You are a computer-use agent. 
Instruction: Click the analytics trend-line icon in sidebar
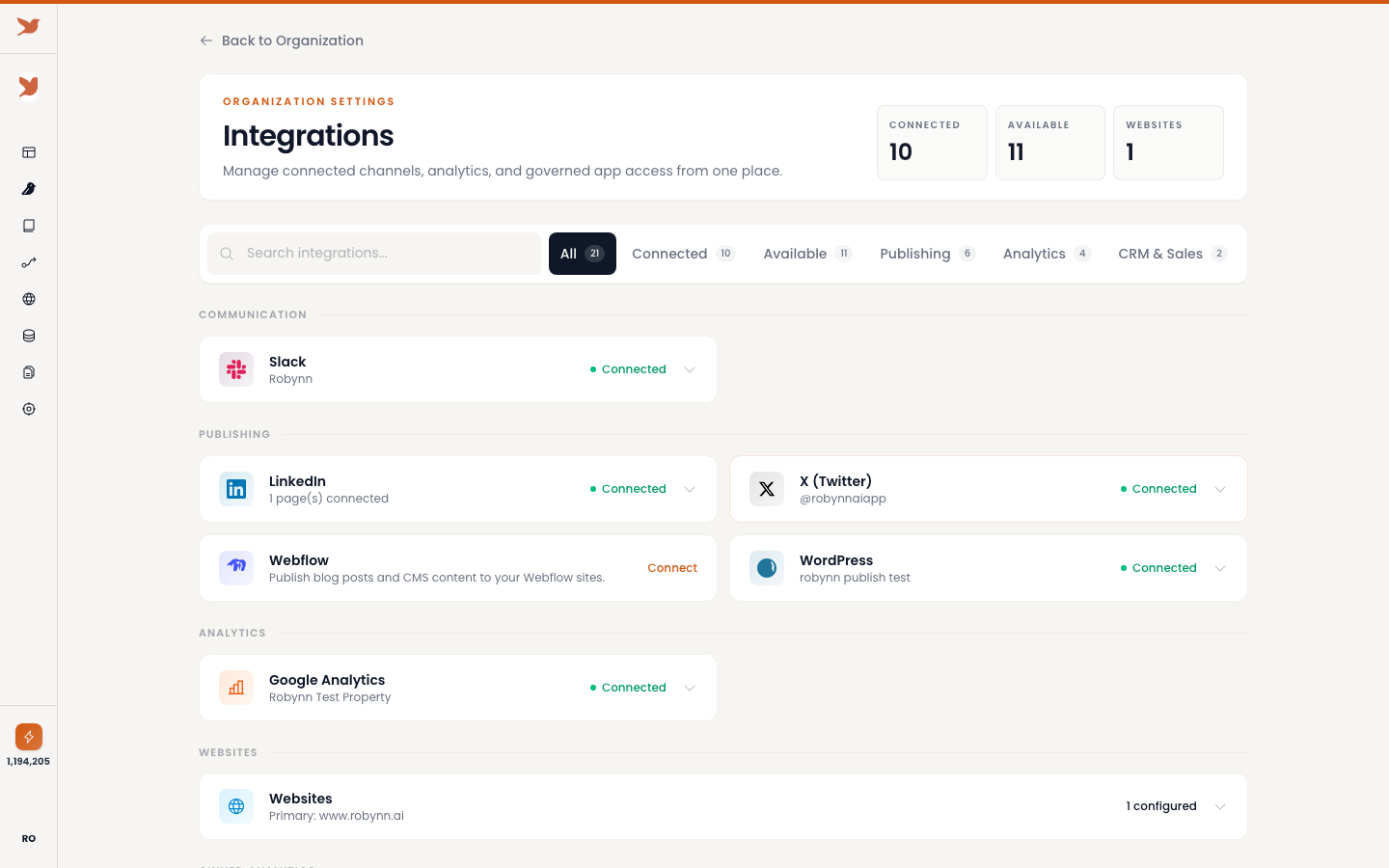(x=28, y=262)
